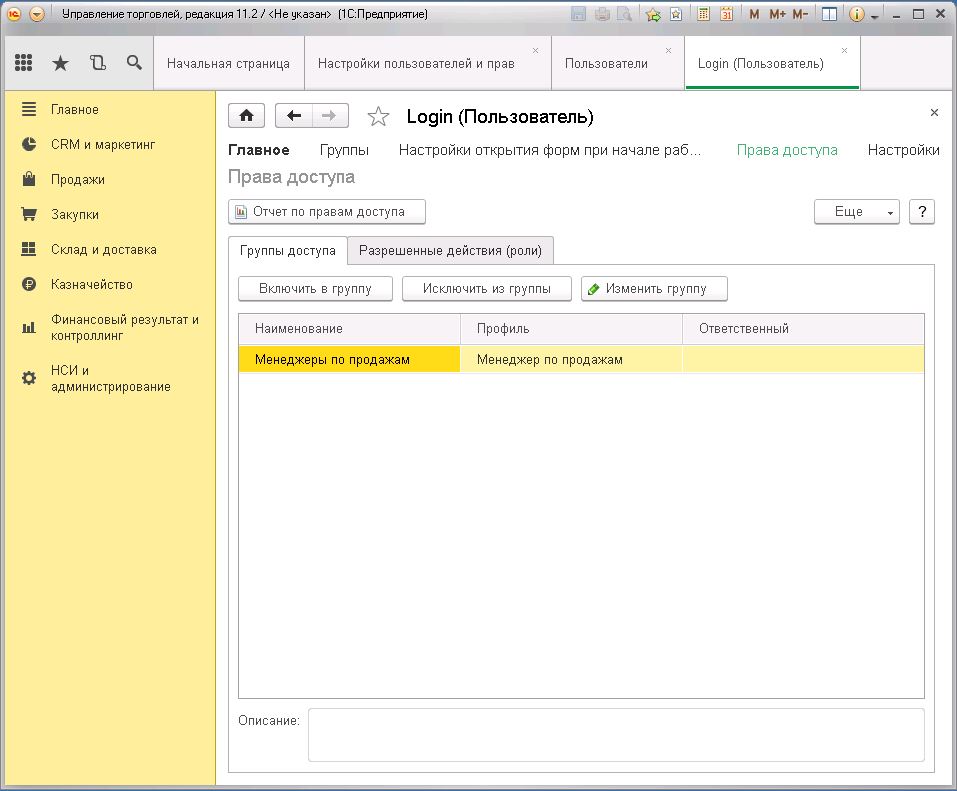Click the favorites page star icon
957x791 pixels.
[676, 13]
